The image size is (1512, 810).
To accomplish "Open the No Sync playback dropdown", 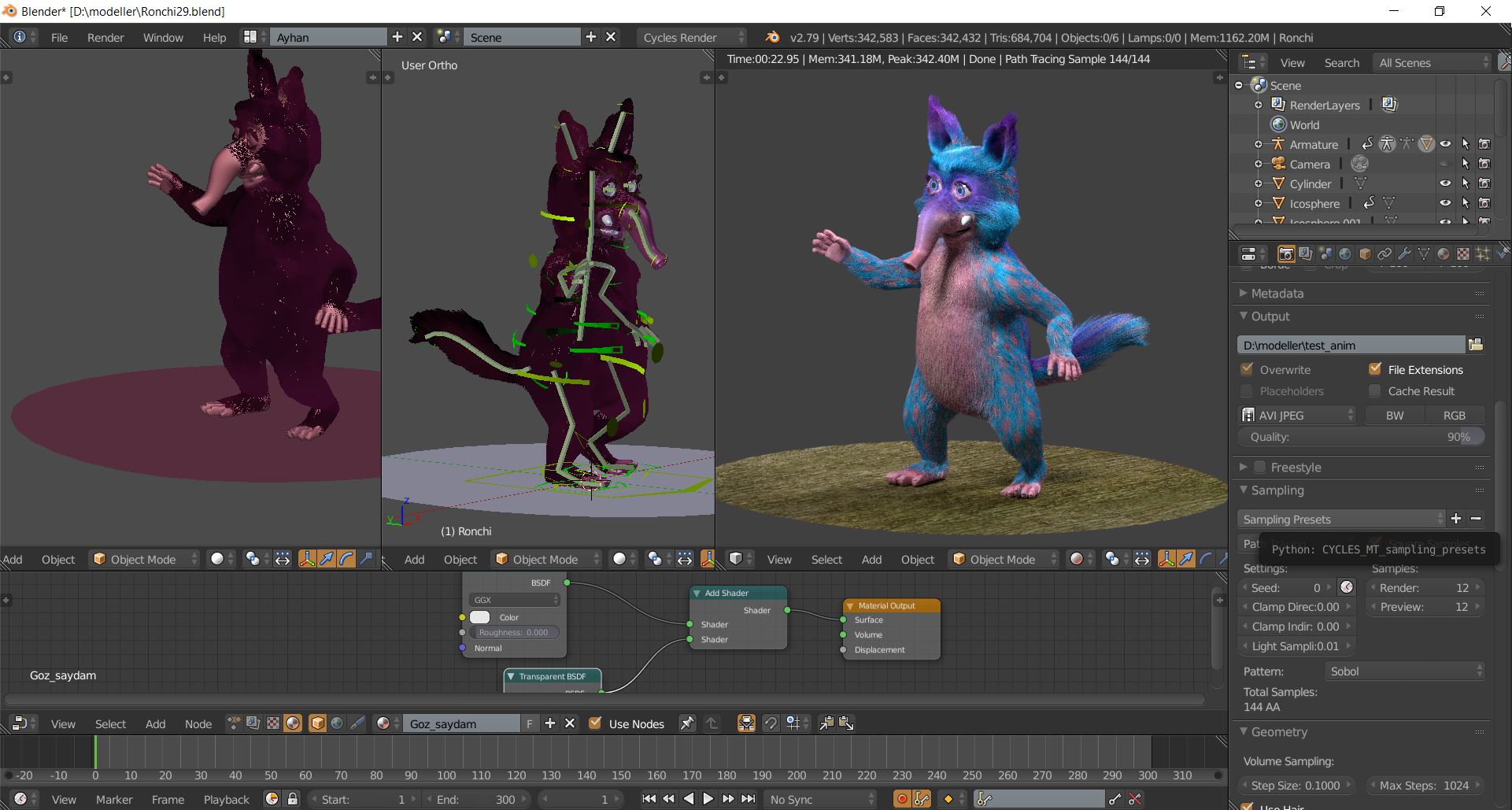I will tap(819, 799).
